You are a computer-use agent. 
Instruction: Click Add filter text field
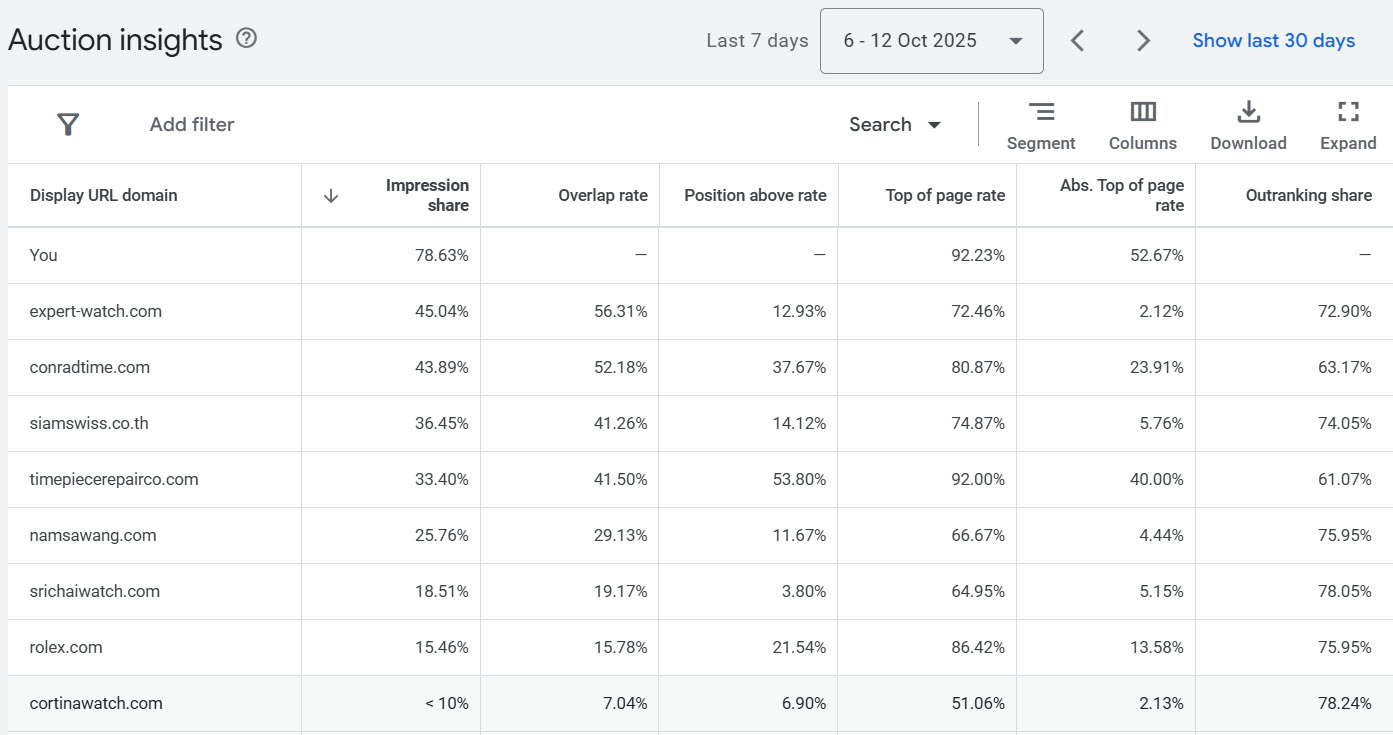click(192, 125)
